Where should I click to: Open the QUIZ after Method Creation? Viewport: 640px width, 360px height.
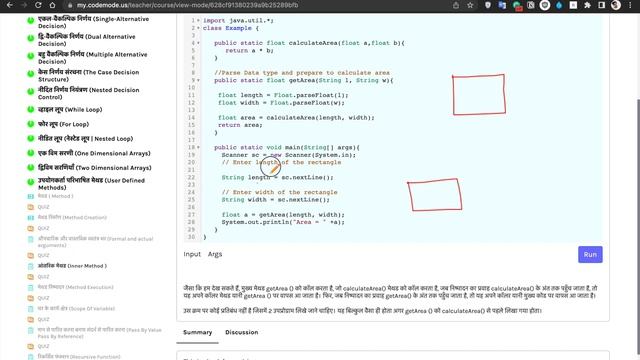(x=43, y=228)
